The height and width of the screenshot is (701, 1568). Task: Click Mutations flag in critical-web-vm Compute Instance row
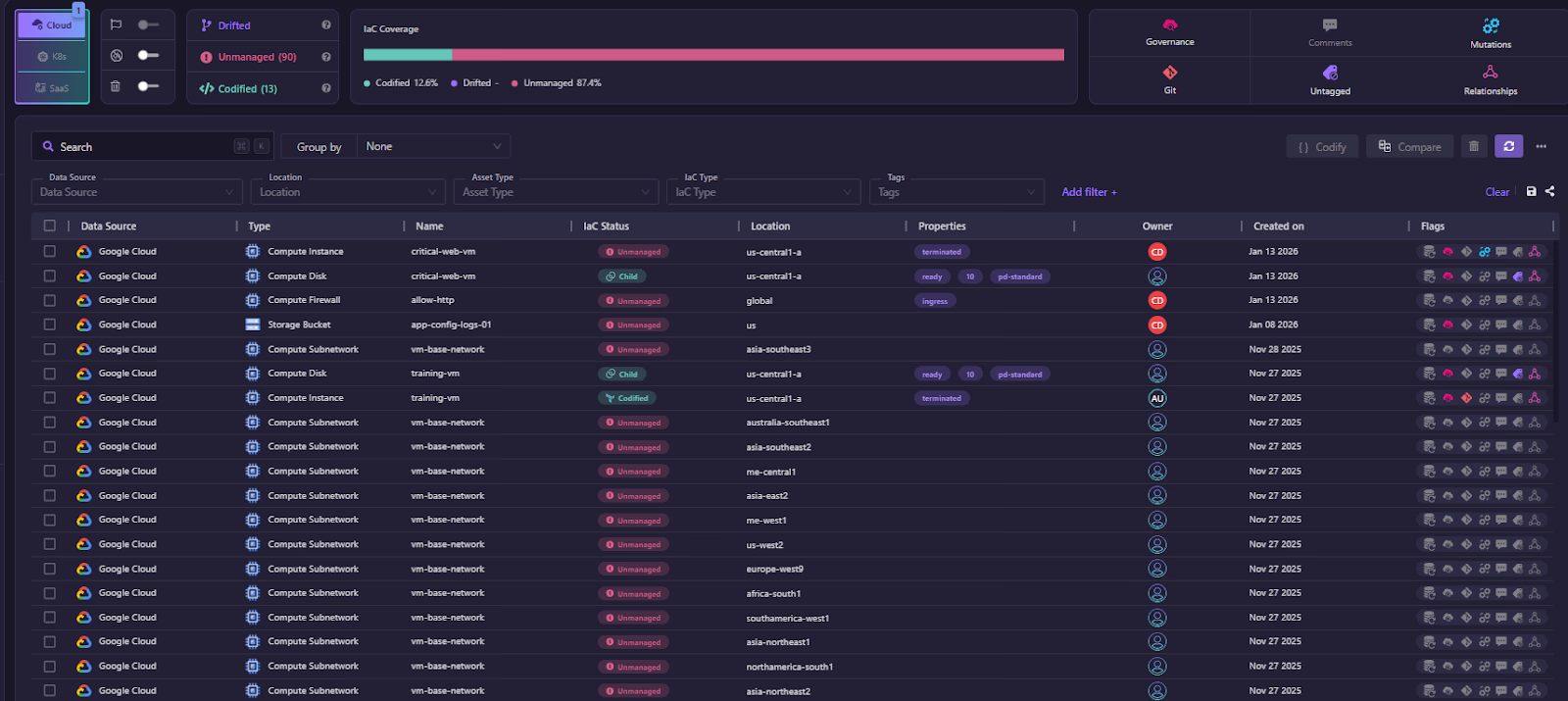point(1484,252)
